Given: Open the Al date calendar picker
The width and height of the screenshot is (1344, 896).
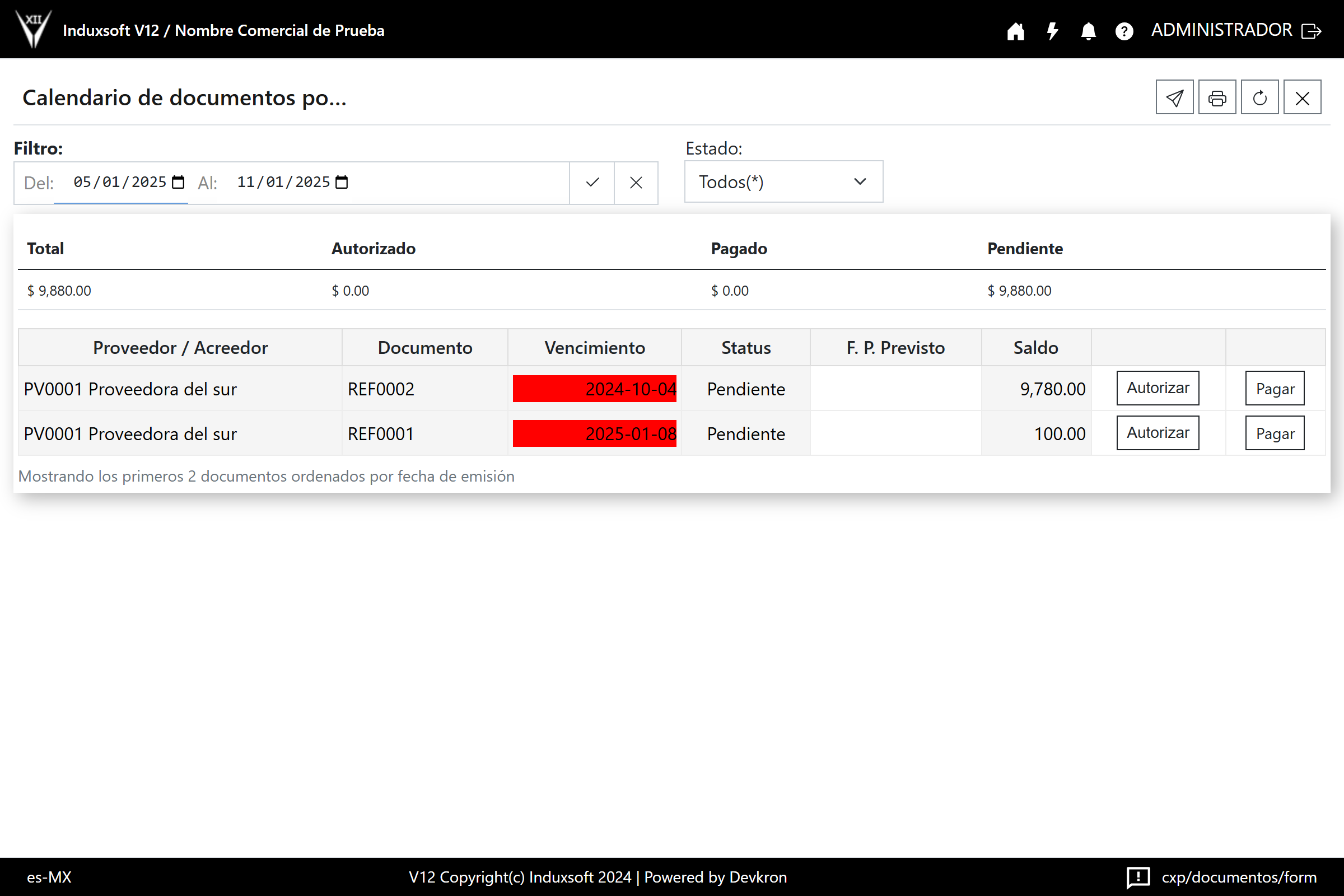Looking at the screenshot, I should coord(342,183).
